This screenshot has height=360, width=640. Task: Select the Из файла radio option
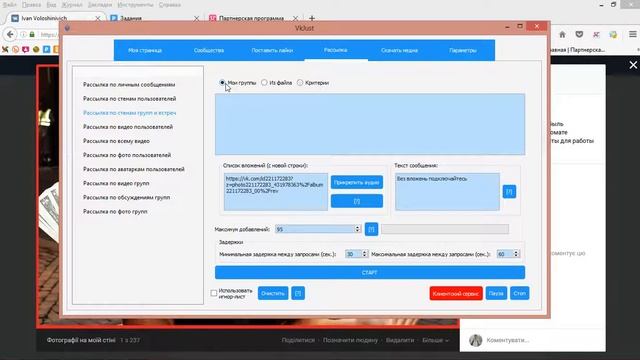pos(264,82)
